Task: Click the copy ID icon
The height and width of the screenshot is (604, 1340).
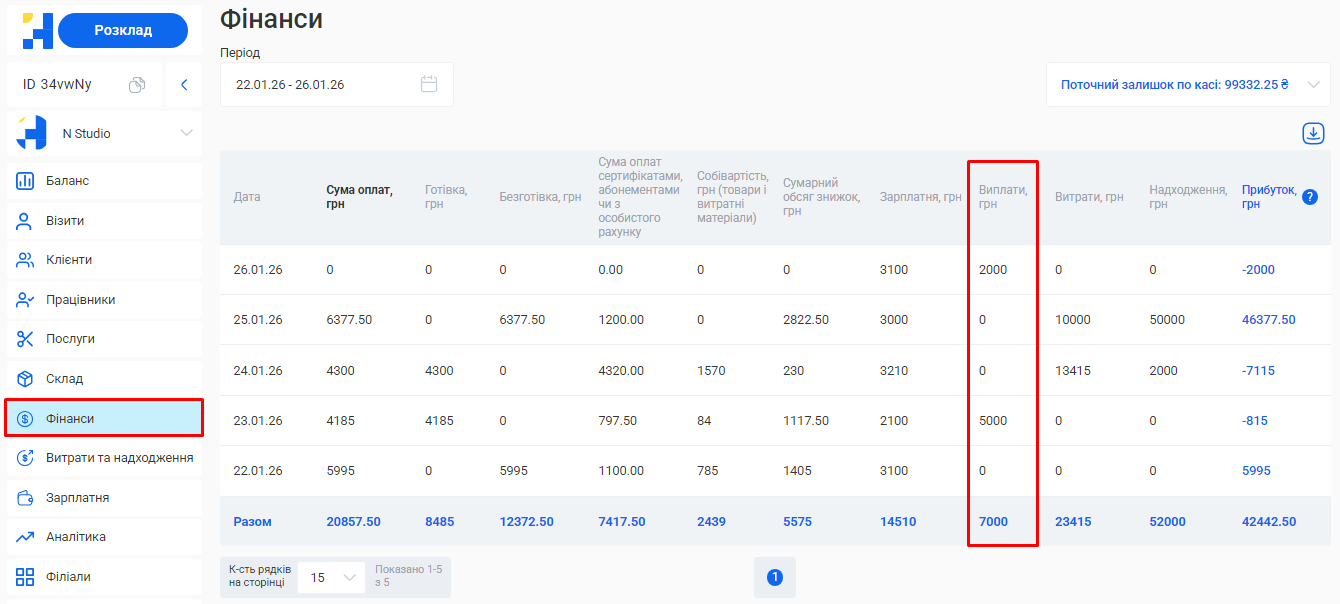Action: (x=137, y=85)
